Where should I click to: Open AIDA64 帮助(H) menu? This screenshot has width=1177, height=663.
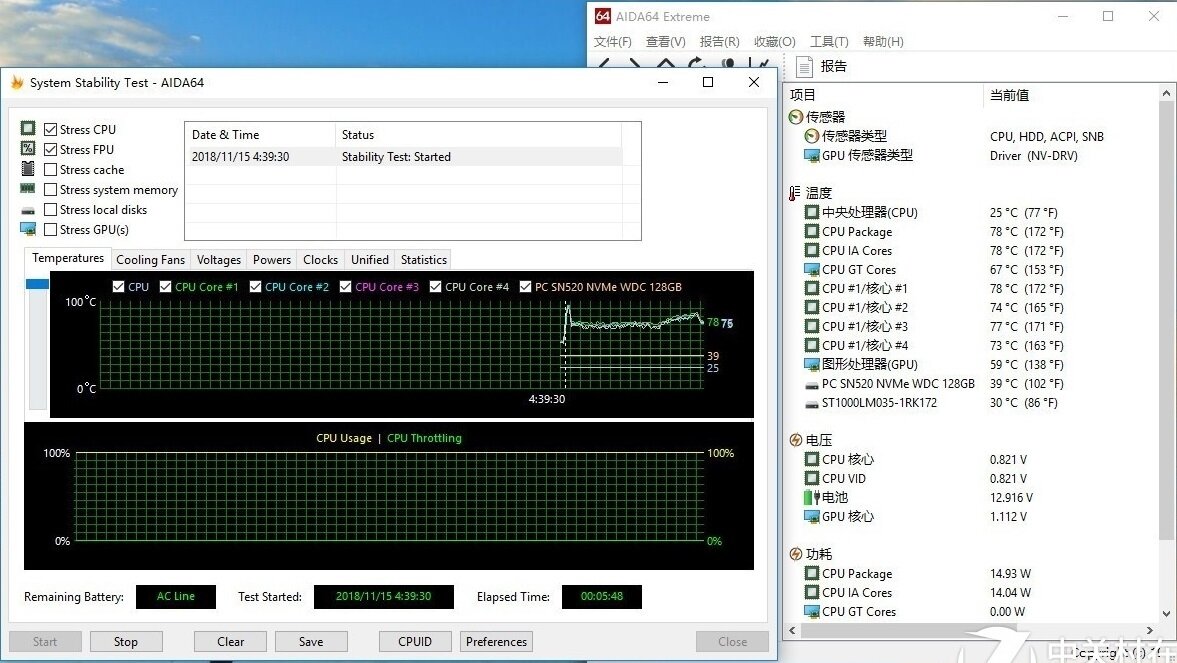coord(883,42)
